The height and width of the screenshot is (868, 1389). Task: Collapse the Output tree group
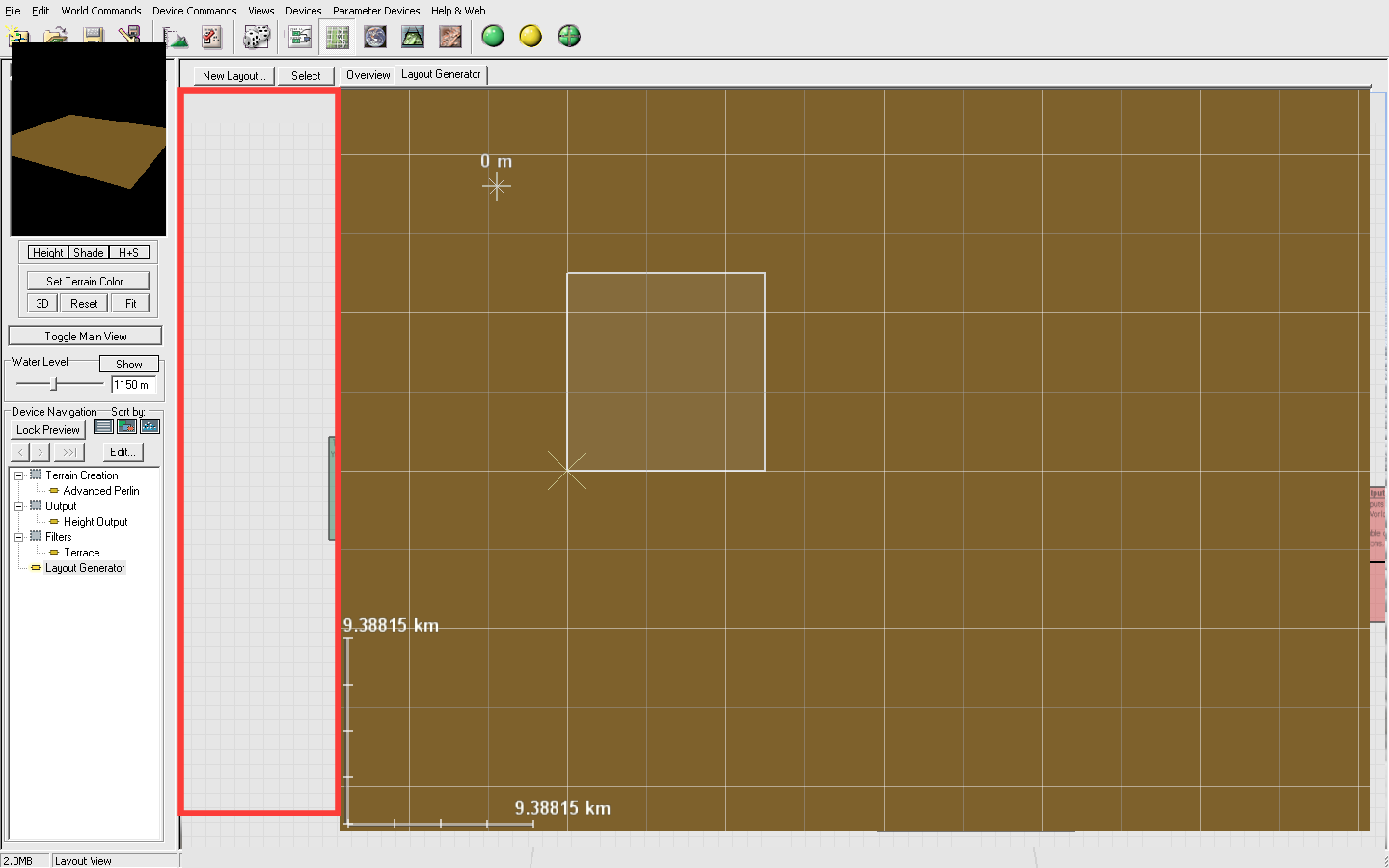(x=19, y=507)
